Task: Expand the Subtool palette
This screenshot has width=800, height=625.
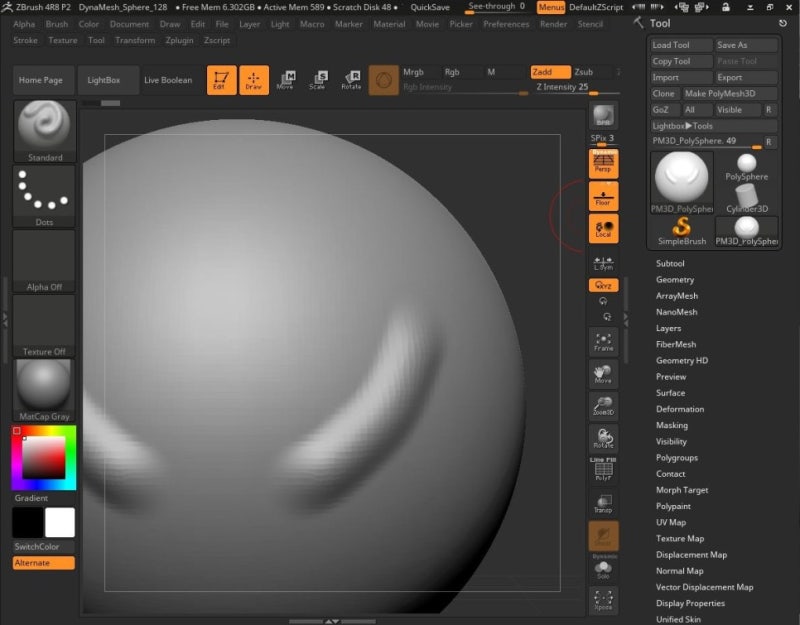Action: click(x=670, y=263)
